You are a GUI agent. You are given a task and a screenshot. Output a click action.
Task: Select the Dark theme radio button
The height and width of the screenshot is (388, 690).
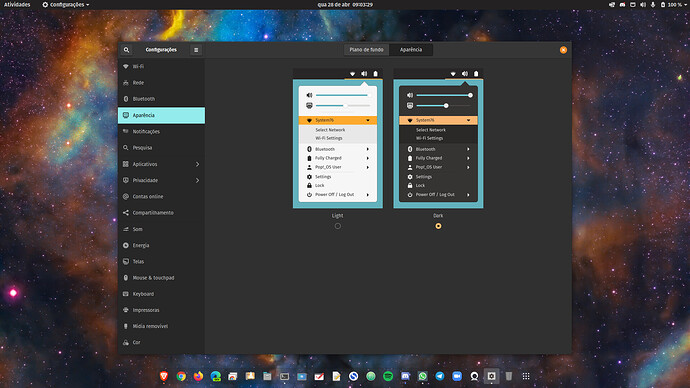coord(438,226)
